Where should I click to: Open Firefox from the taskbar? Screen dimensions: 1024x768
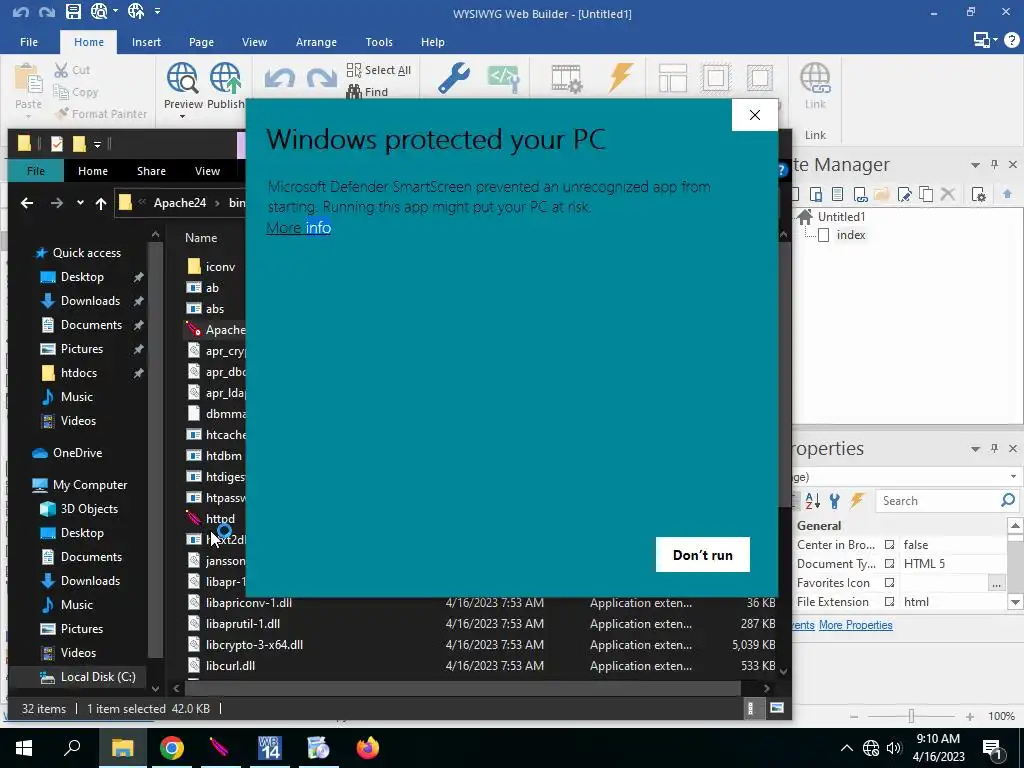pos(368,748)
